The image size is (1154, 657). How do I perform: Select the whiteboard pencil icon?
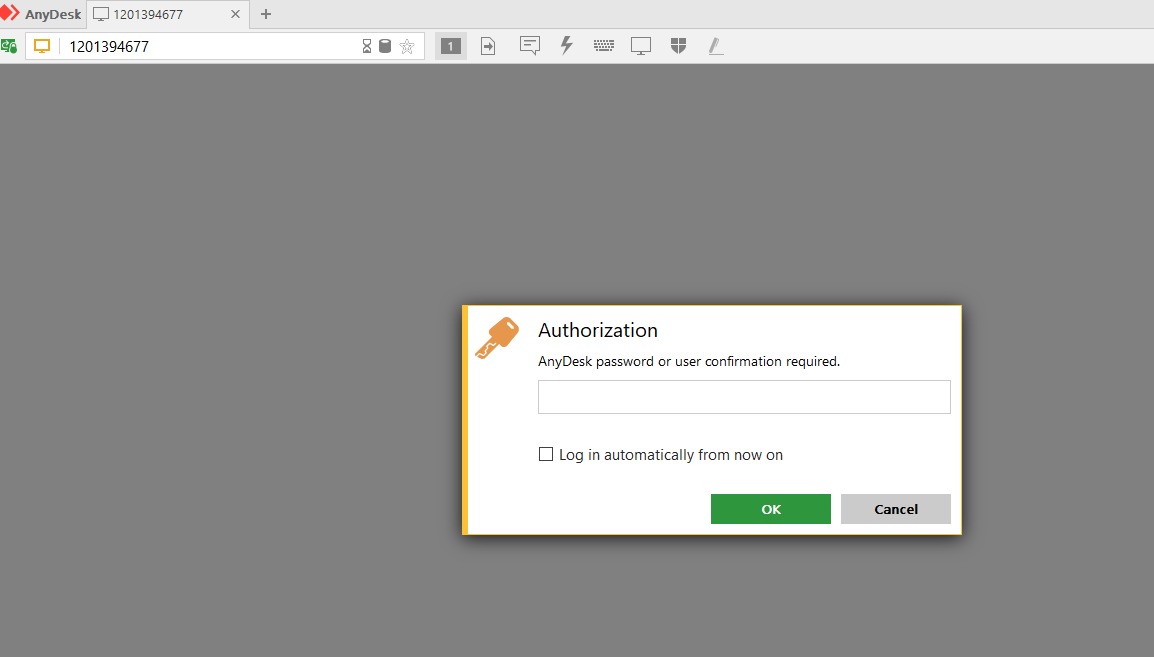click(x=715, y=46)
